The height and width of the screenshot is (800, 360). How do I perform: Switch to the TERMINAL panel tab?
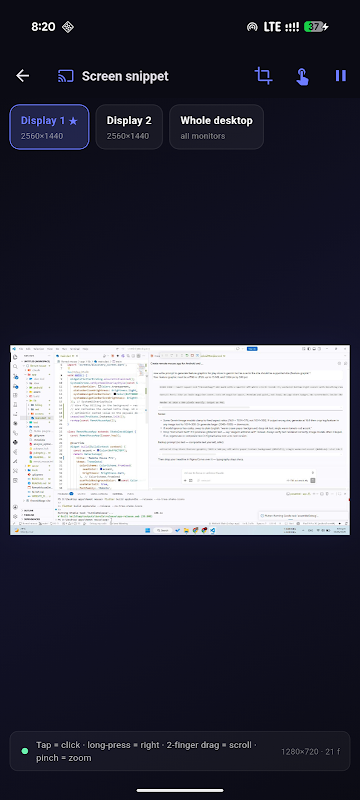117,494
